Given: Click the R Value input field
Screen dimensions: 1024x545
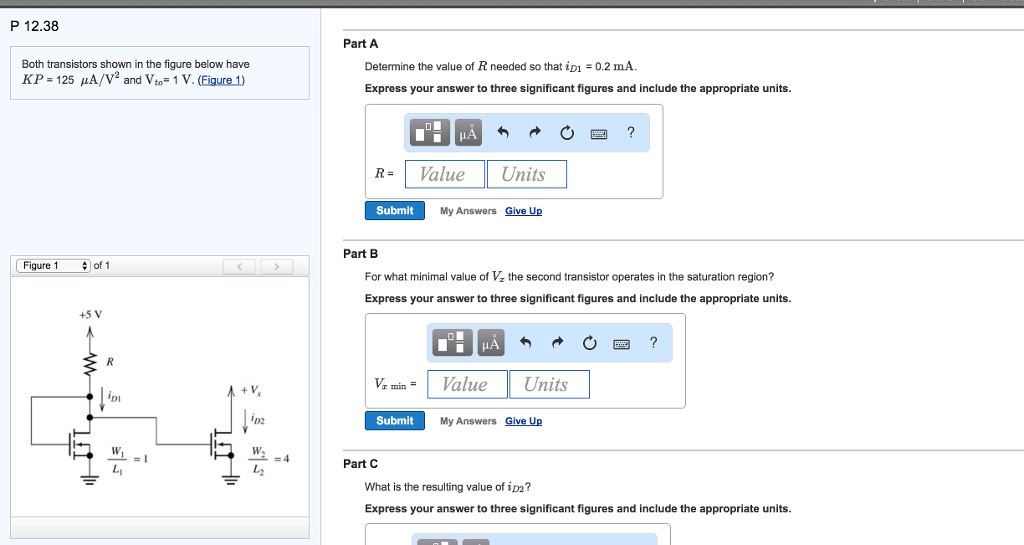Looking at the screenshot, I should point(445,174).
